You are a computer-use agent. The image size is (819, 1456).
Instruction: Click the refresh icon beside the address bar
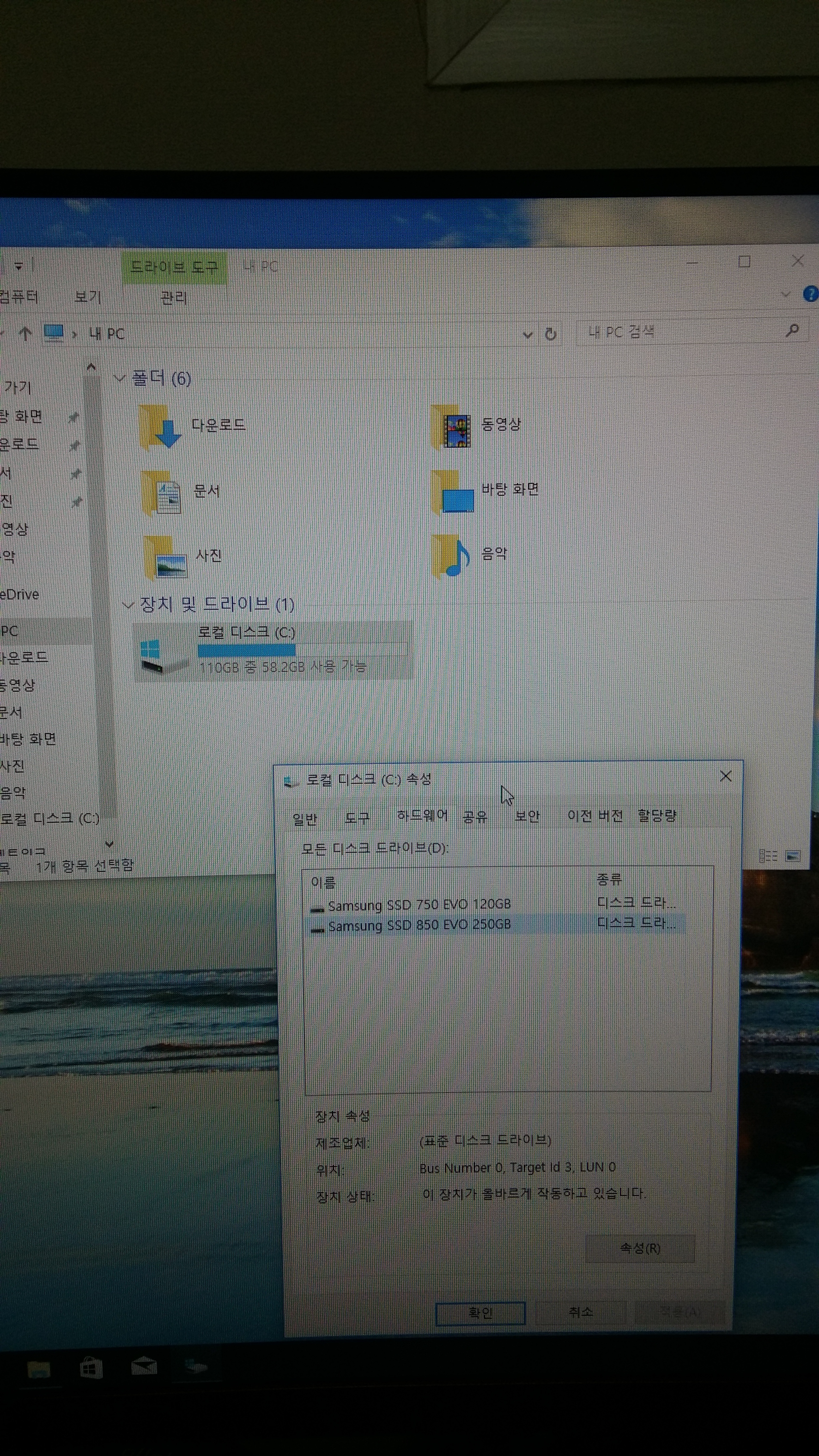tap(550, 334)
